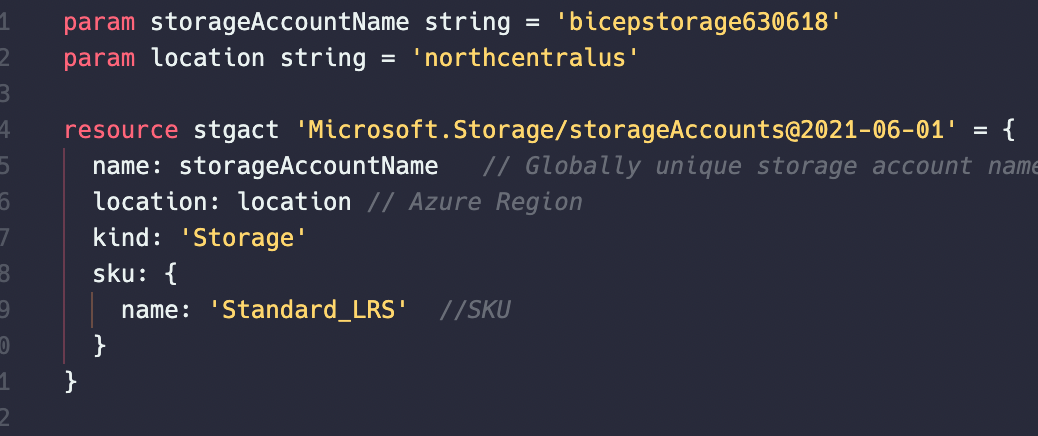Click the opening brace ending the resource line

1008,130
